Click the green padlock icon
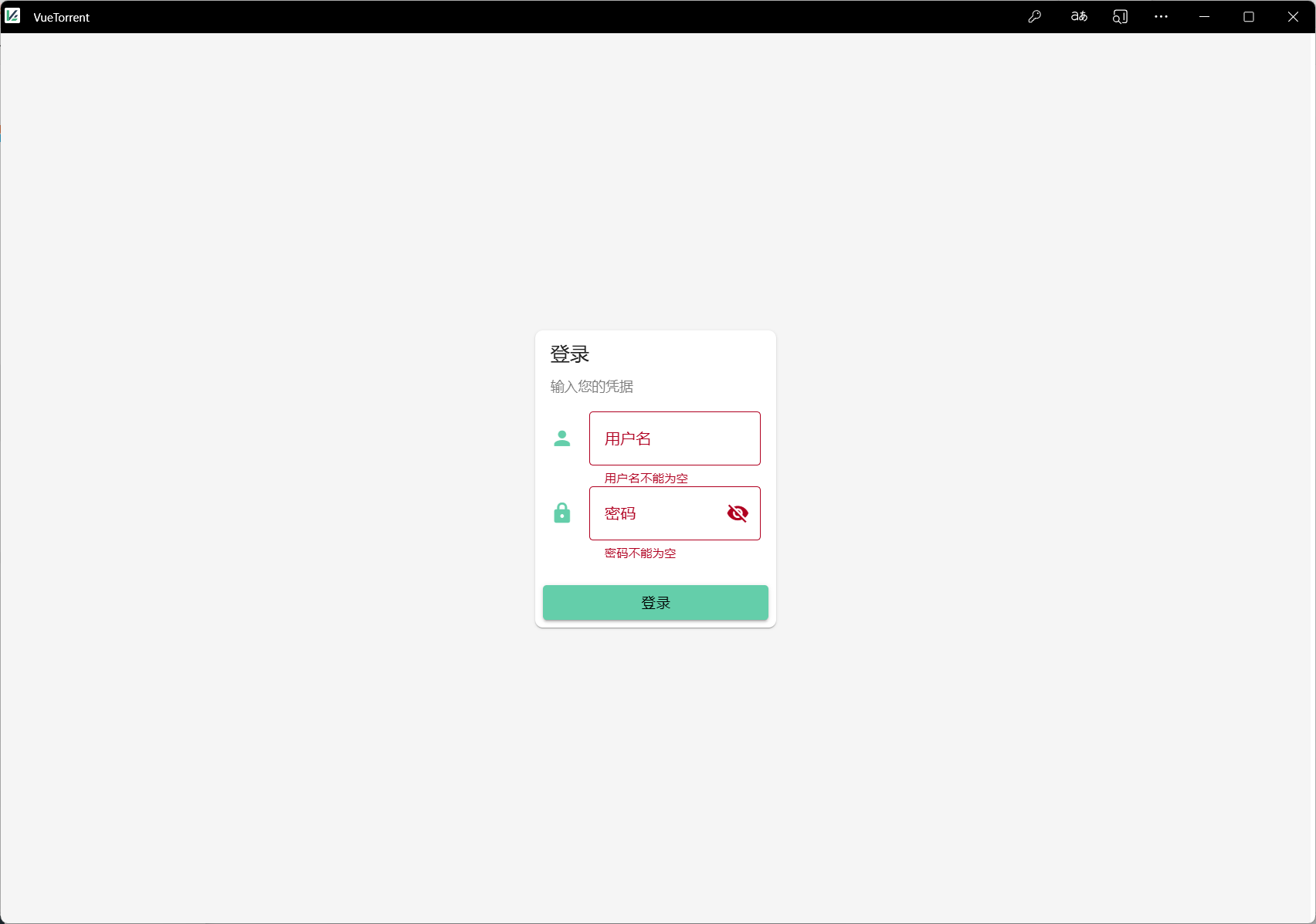The height and width of the screenshot is (924, 1316). coord(562,513)
